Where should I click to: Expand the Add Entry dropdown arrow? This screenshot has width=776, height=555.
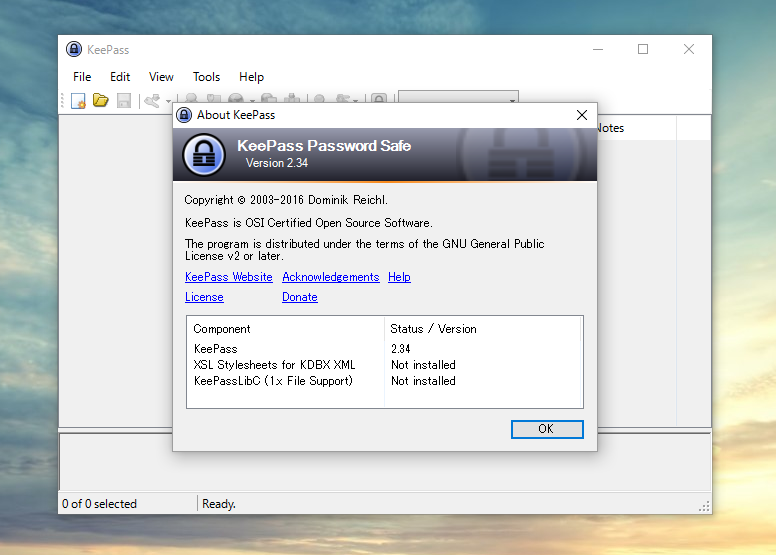pyautogui.click(x=167, y=100)
